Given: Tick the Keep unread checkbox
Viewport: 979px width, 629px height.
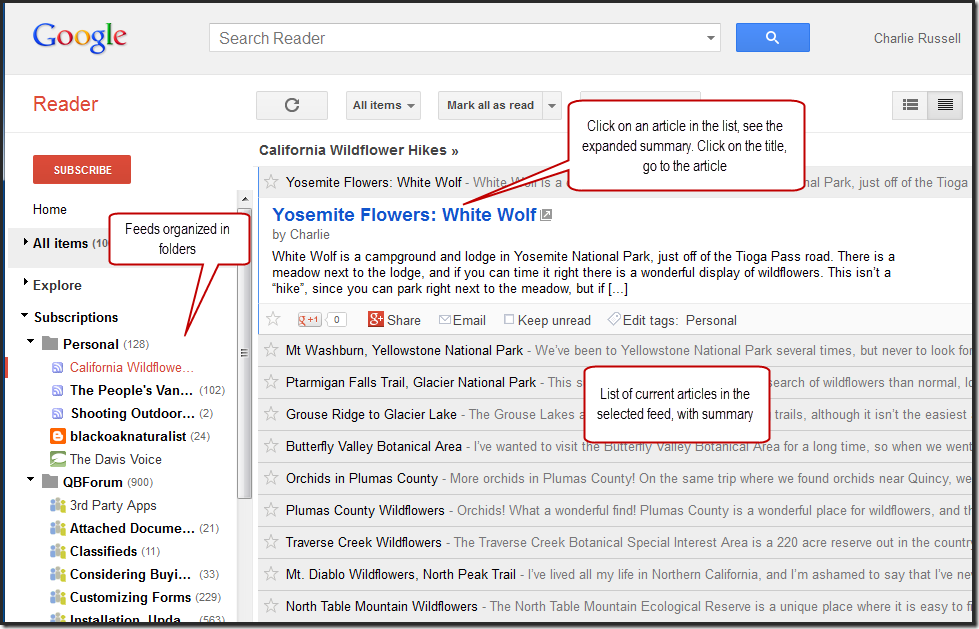Looking at the screenshot, I should click(x=509, y=319).
